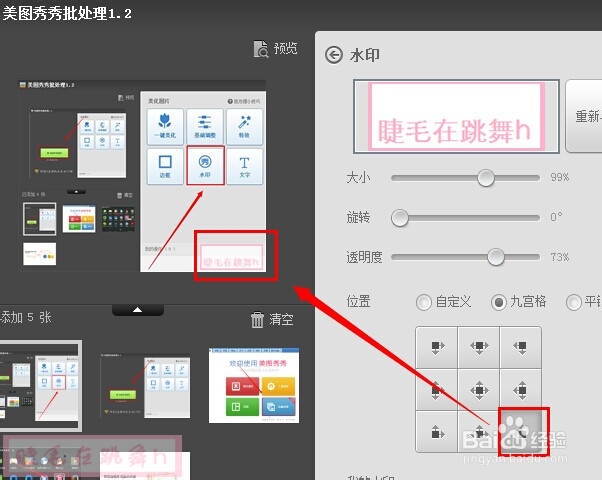This screenshot has width=602, height=480.
Task: Choose the 九宫格 position option
Action: (x=499, y=302)
